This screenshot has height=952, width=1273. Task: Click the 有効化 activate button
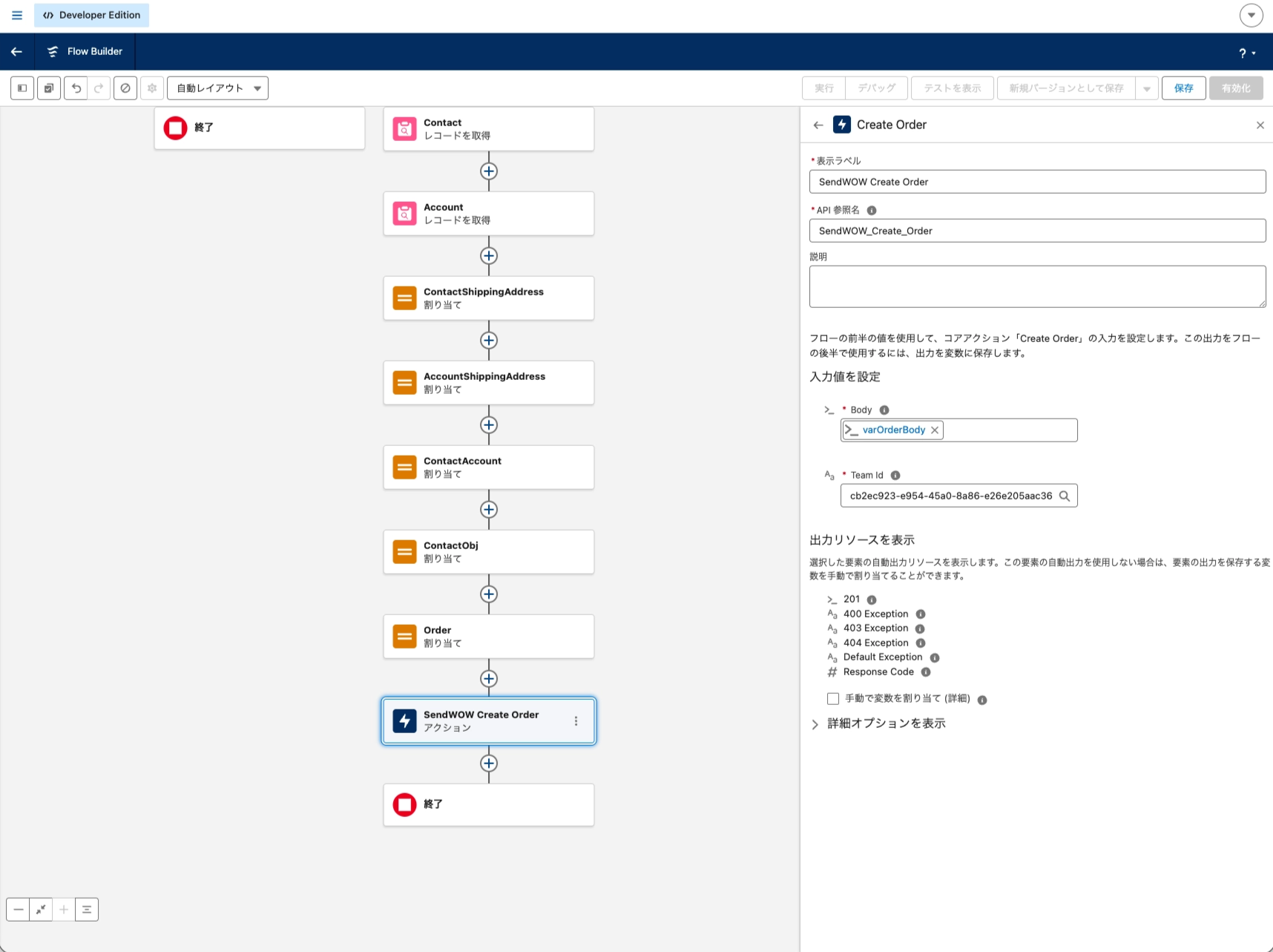1236,88
